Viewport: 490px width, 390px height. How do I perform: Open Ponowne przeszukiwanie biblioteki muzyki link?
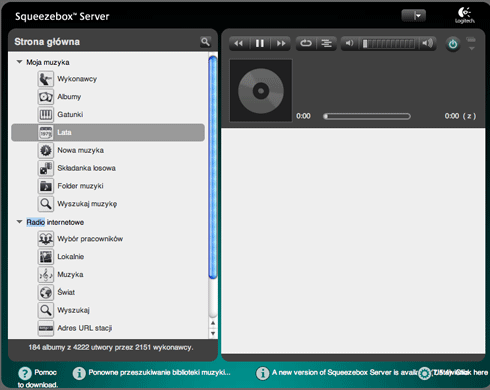159,372
